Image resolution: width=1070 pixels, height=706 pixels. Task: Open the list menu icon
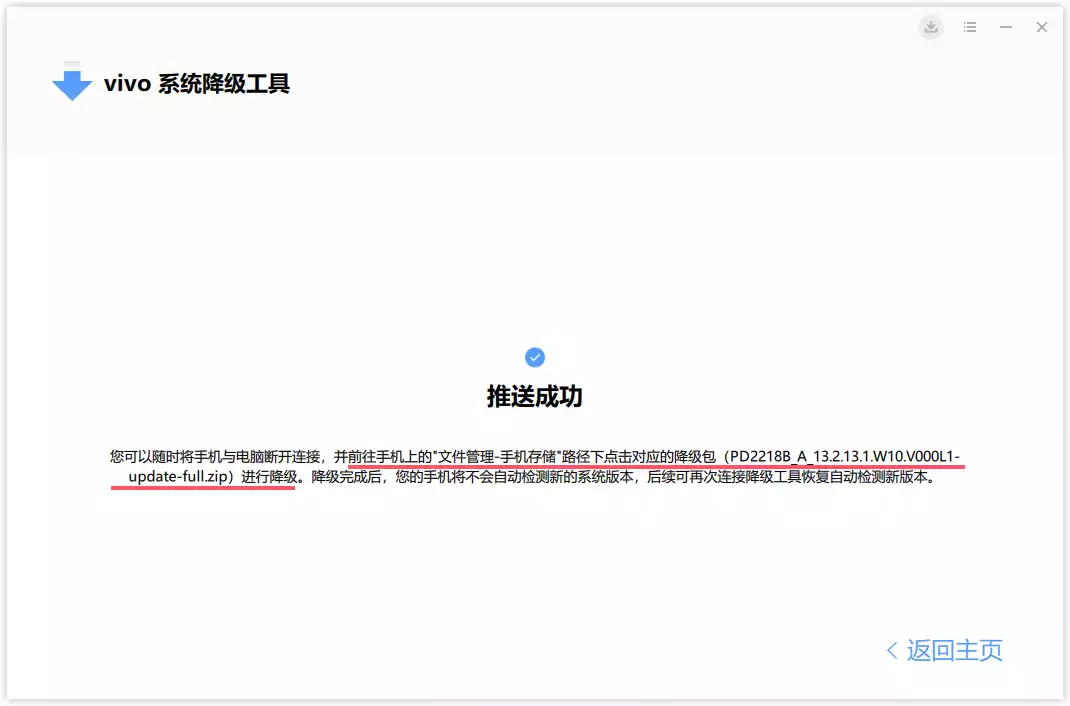[970, 27]
